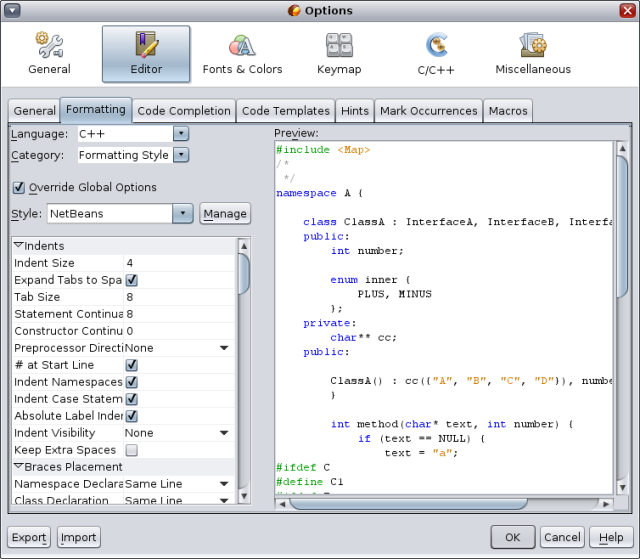Screen dimensions: 640x559
Task: Click '#include <Map>' line in preview
Action: point(323,150)
